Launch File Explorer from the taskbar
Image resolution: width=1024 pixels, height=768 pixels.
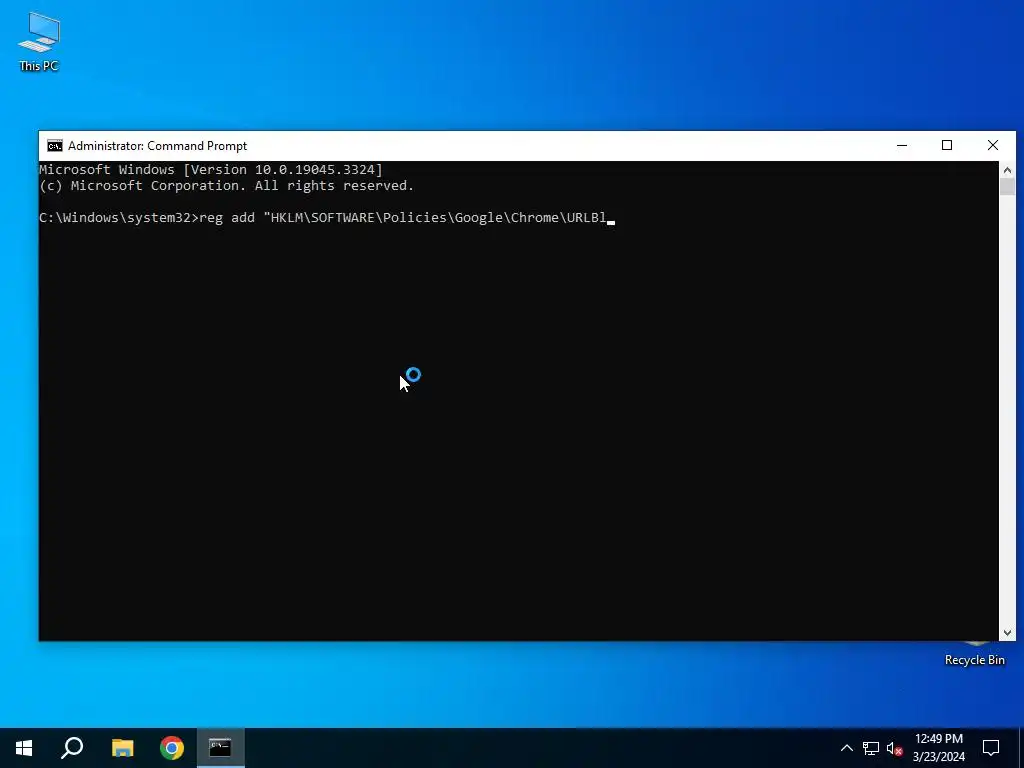click(x=122, y=748)
